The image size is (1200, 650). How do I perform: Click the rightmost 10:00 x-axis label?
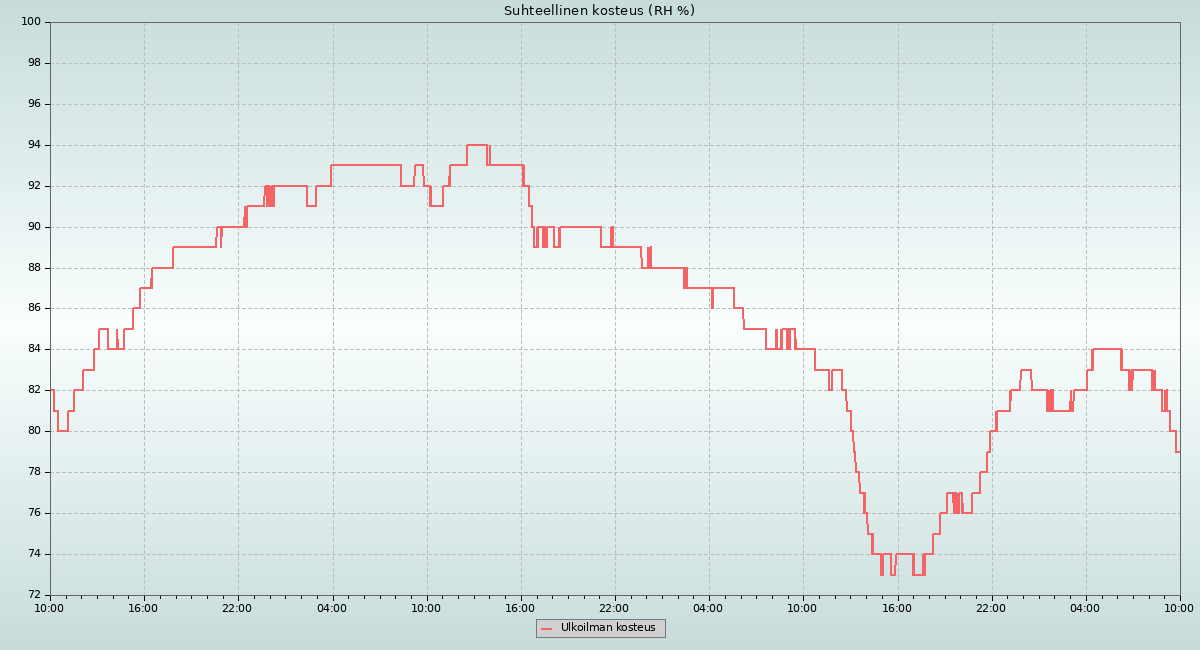tap(1179, 607)
